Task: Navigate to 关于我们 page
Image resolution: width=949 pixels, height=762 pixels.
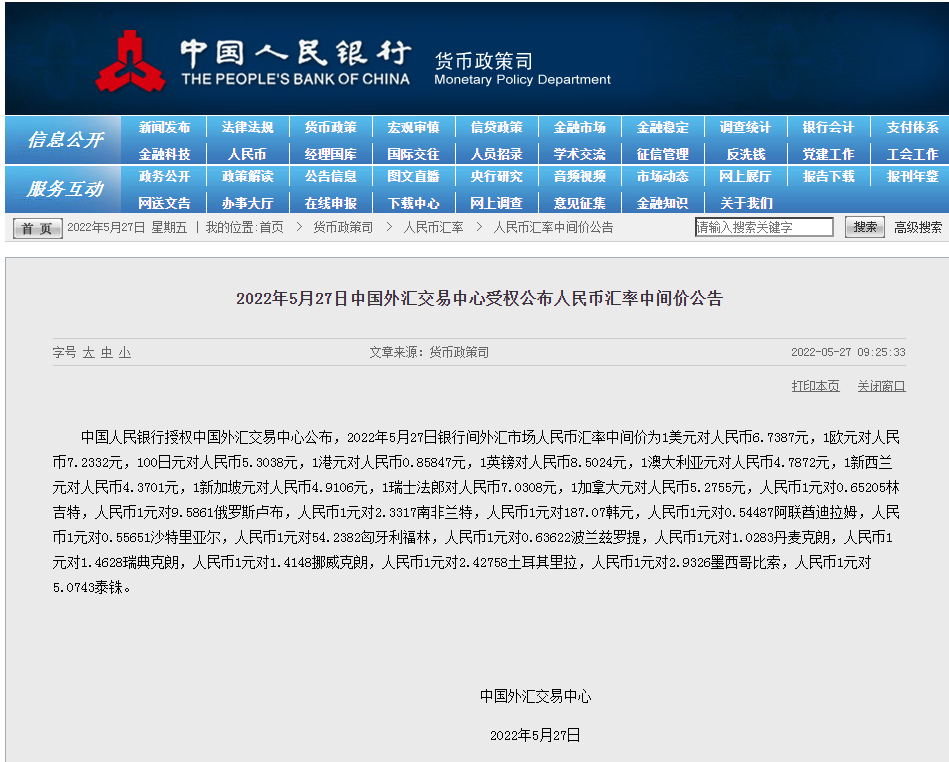Action: (x=746, y=203)
